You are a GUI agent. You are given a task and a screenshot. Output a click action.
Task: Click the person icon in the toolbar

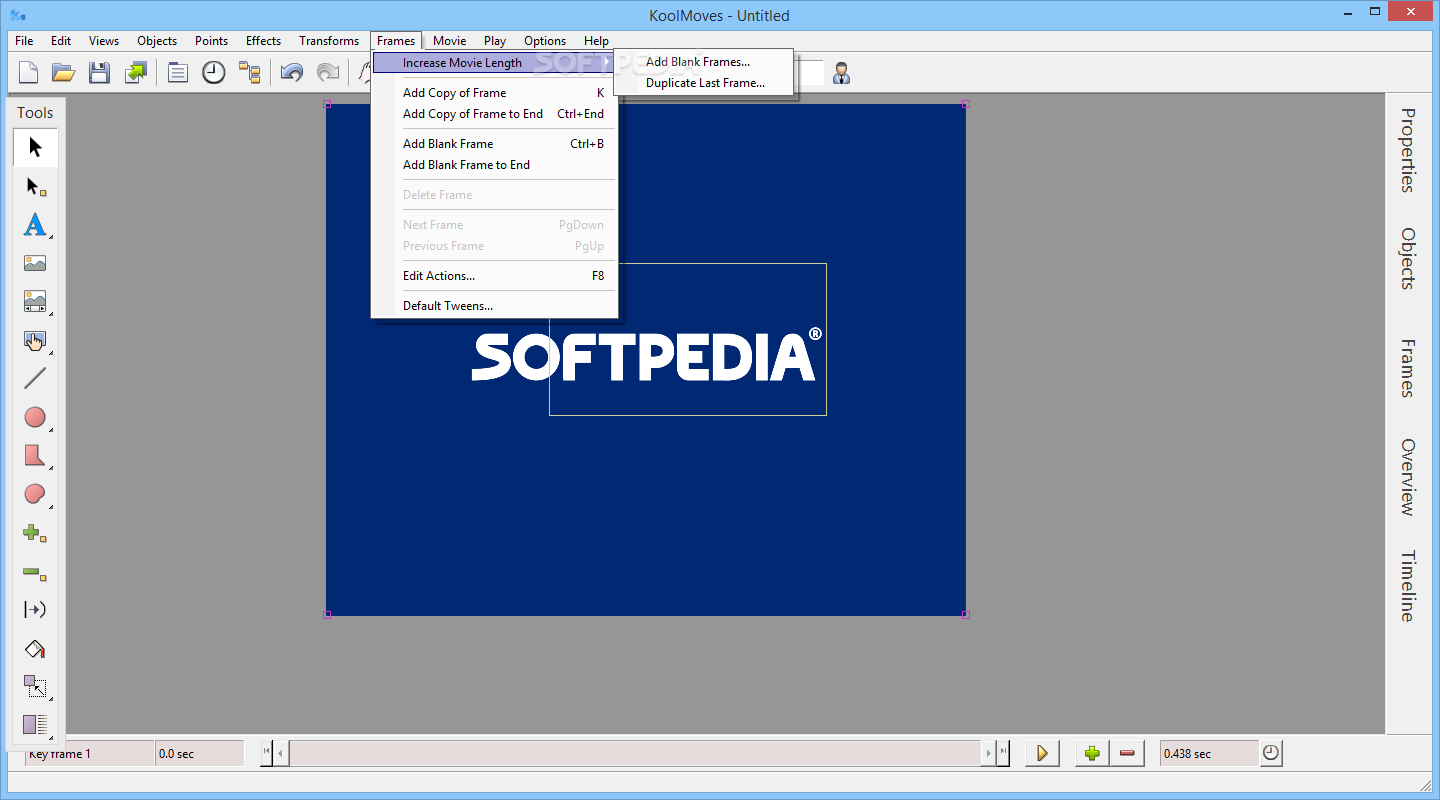click(x=842, y=72)
